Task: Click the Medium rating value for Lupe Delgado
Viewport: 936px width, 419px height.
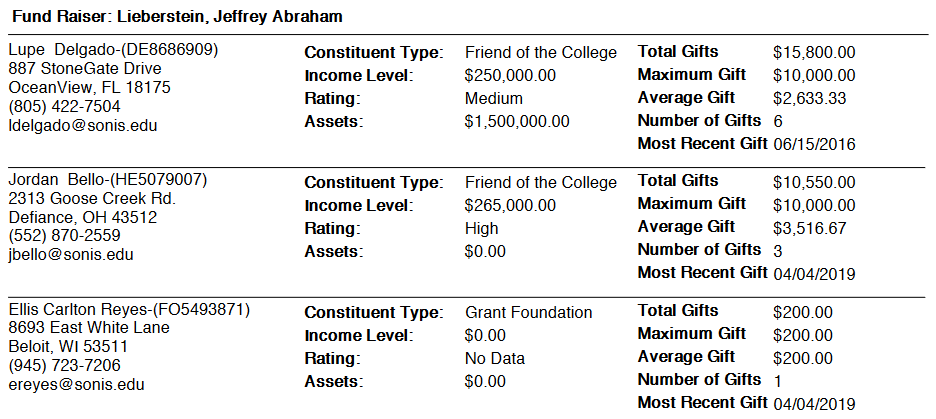Action: coord(494,98)
